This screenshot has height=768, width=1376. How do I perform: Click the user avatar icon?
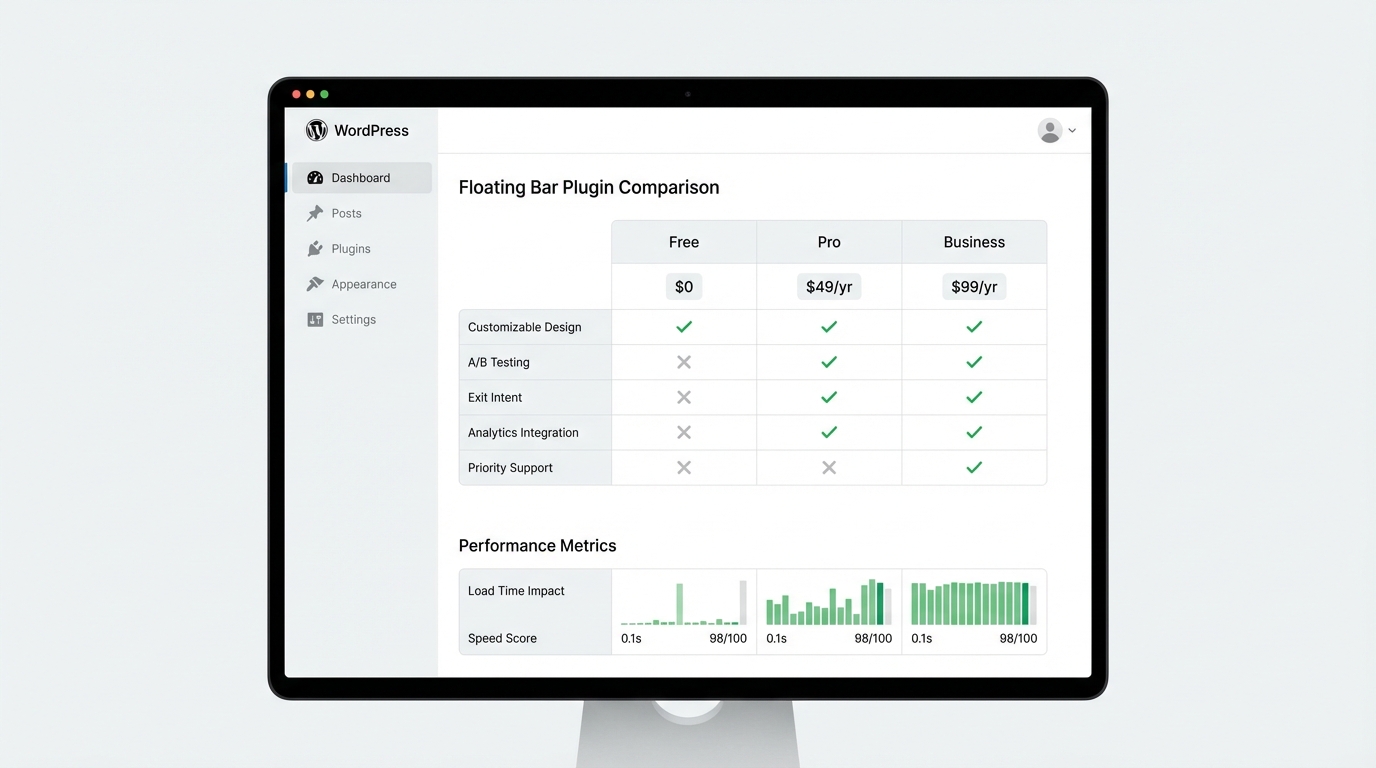tap(1048, 130)
